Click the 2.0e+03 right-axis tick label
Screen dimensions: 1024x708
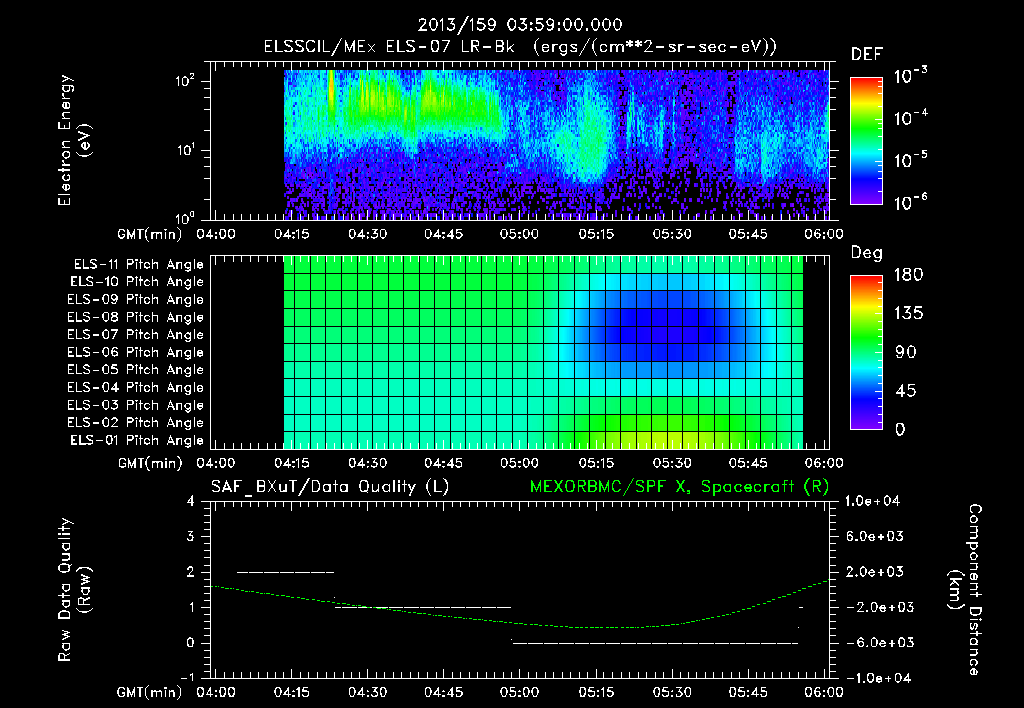coord(876,571)
